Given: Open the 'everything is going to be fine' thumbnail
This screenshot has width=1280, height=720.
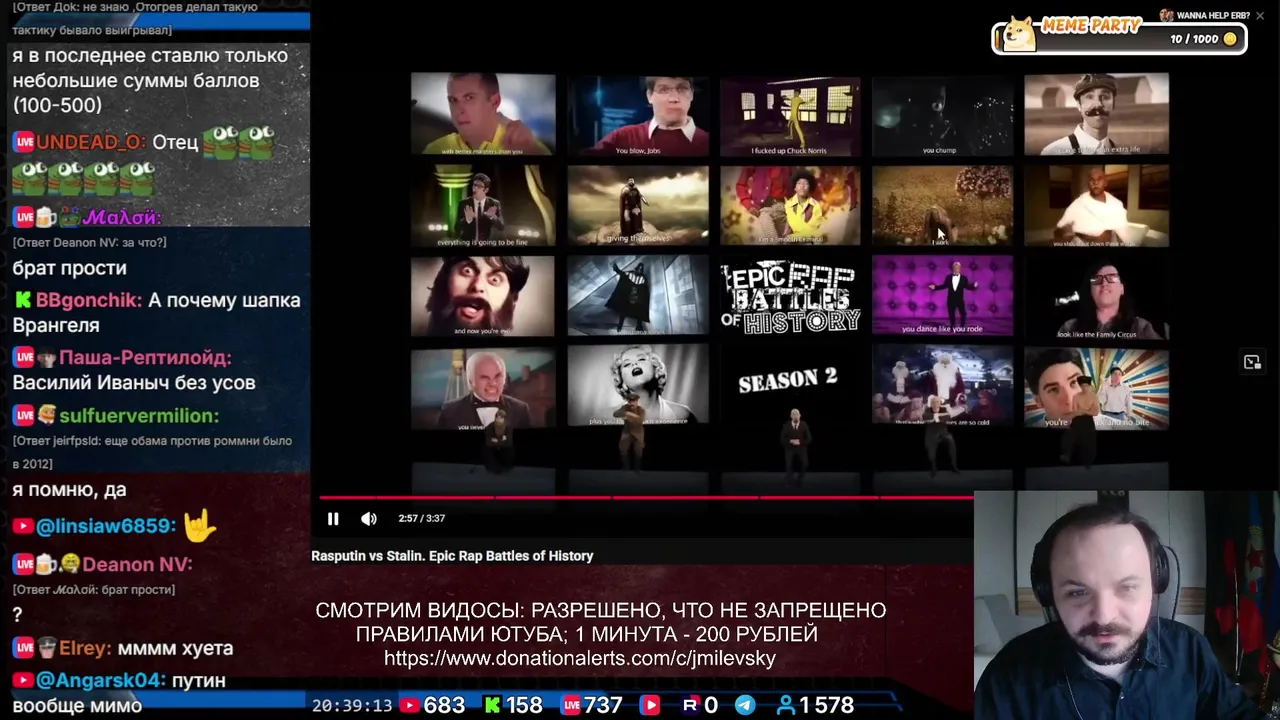Looking at the screenshot, I should click(x=483, y=205).
